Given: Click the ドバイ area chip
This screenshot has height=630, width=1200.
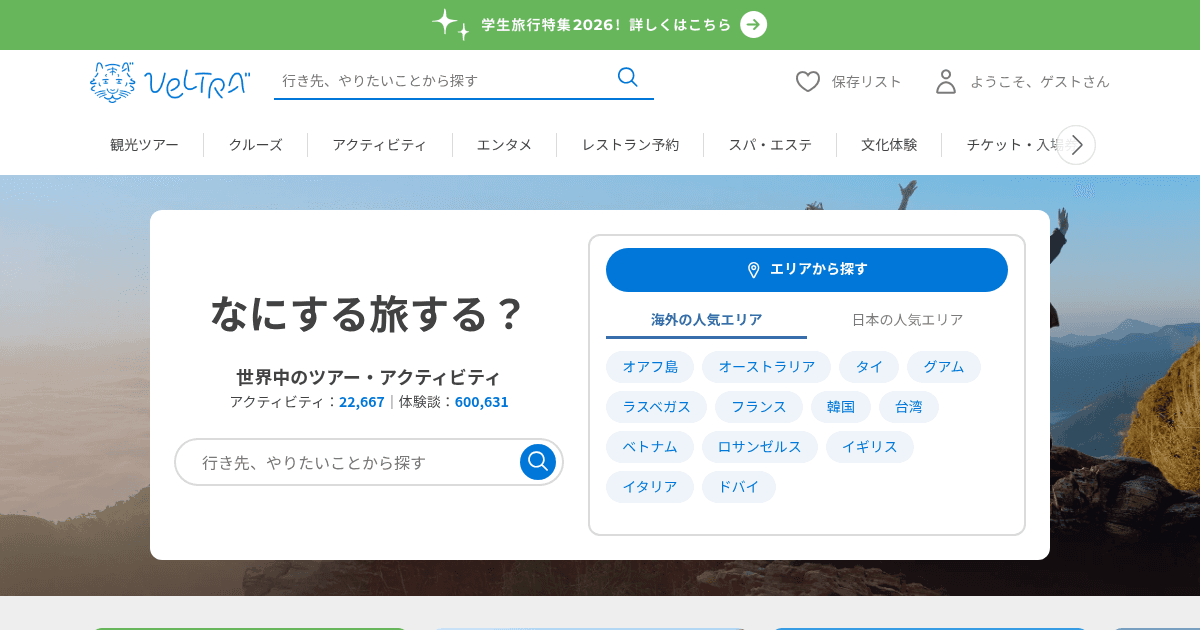Looking at the screenshot, I should (738, 487).
